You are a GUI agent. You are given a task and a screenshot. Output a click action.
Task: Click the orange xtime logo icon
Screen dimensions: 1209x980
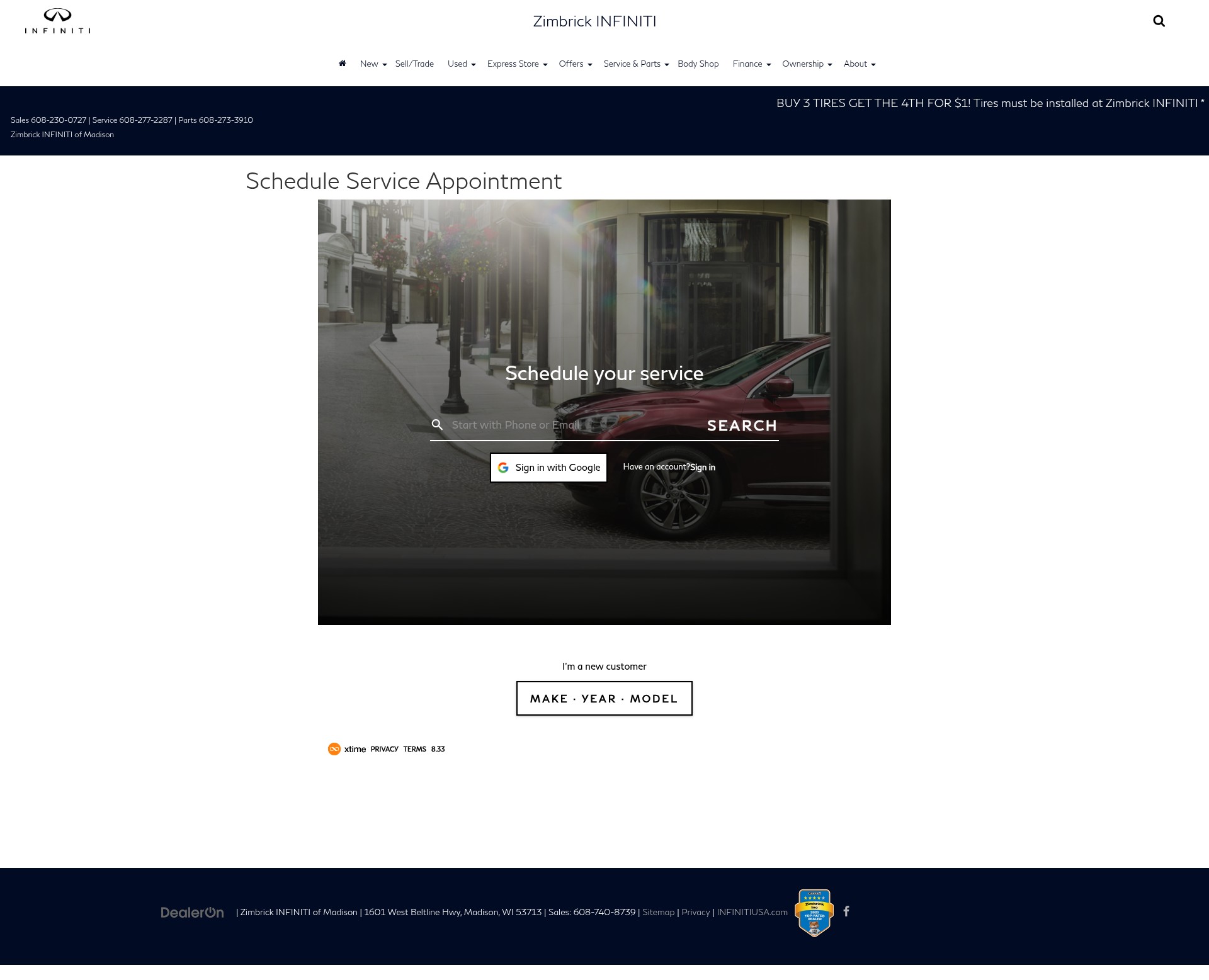[x=334, y=749]
